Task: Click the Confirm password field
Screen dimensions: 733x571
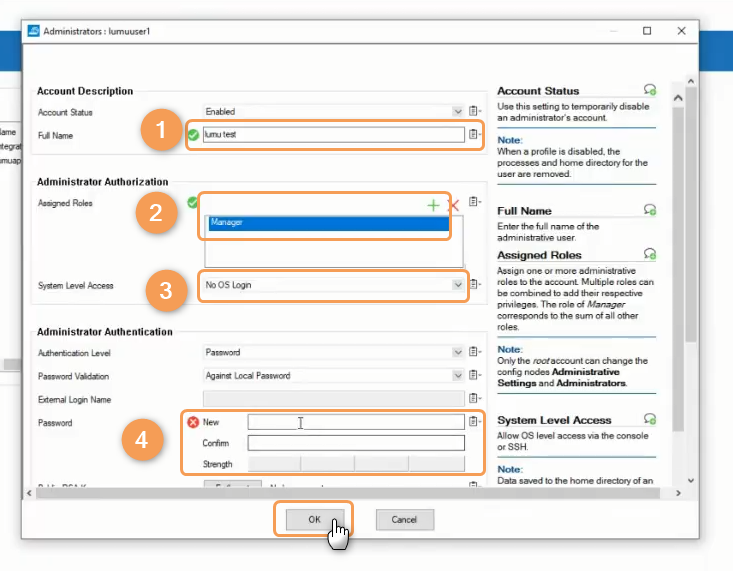Action: pos(356,443)
